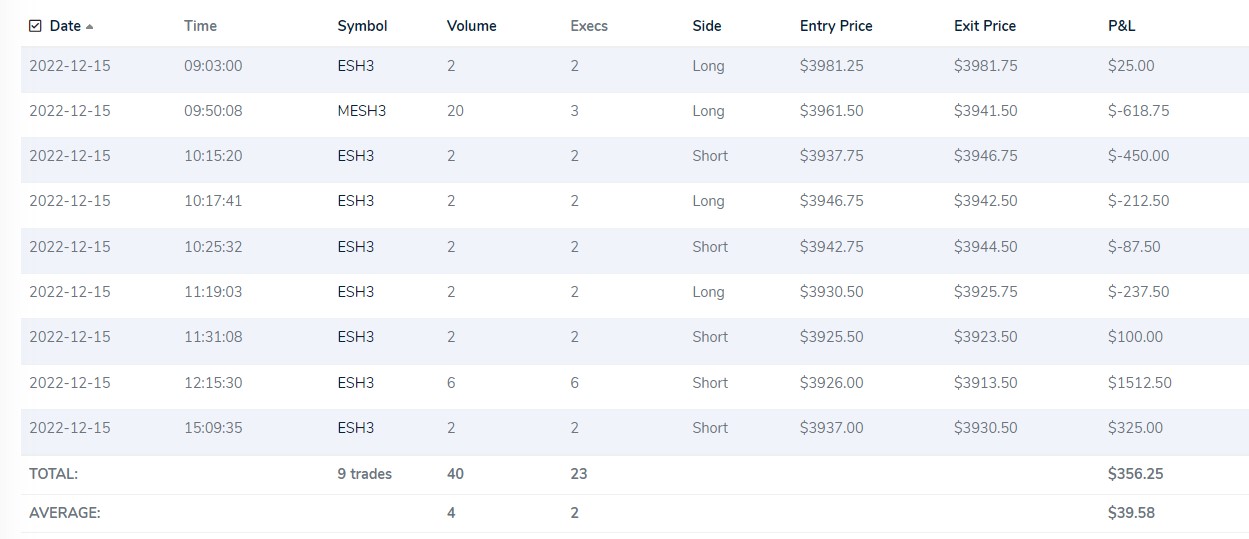Click the Exit Price column header

click(985, 26)
